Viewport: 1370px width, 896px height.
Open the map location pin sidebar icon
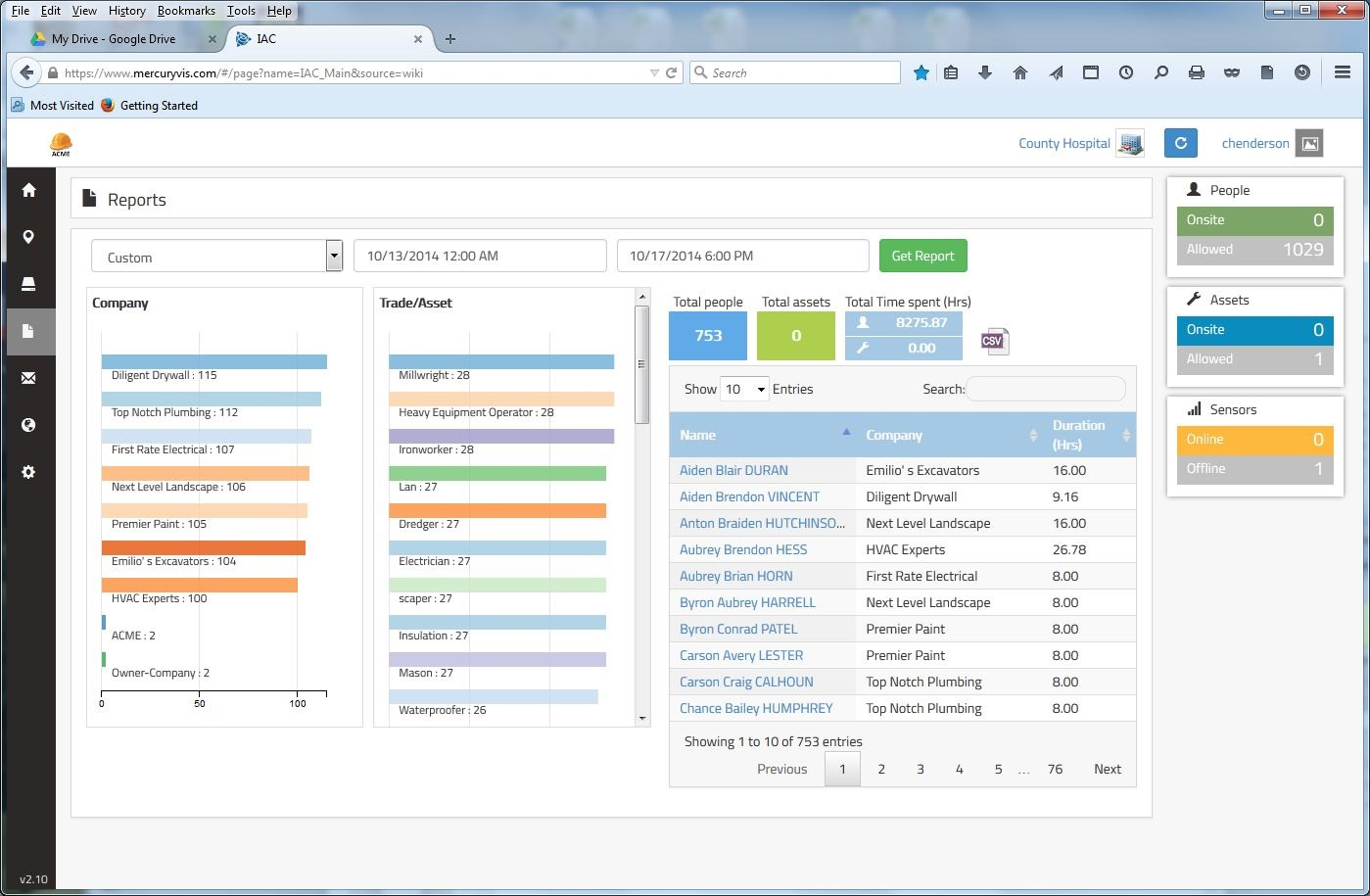(x=28, y=237)
